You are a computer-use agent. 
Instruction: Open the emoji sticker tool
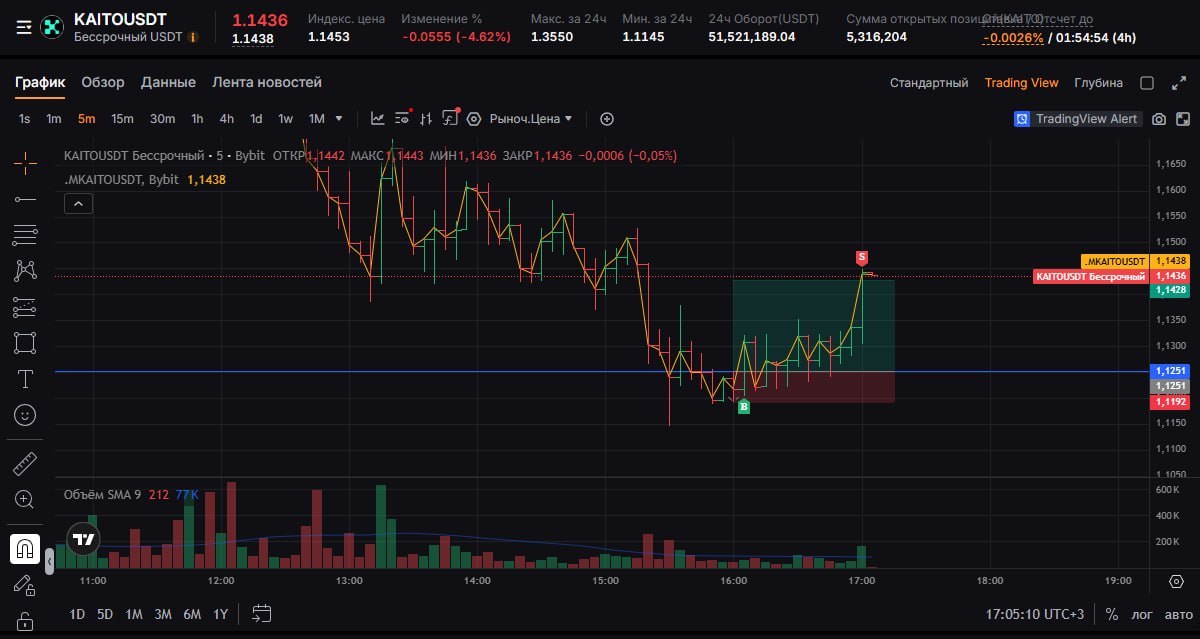[x=25, y=414]
